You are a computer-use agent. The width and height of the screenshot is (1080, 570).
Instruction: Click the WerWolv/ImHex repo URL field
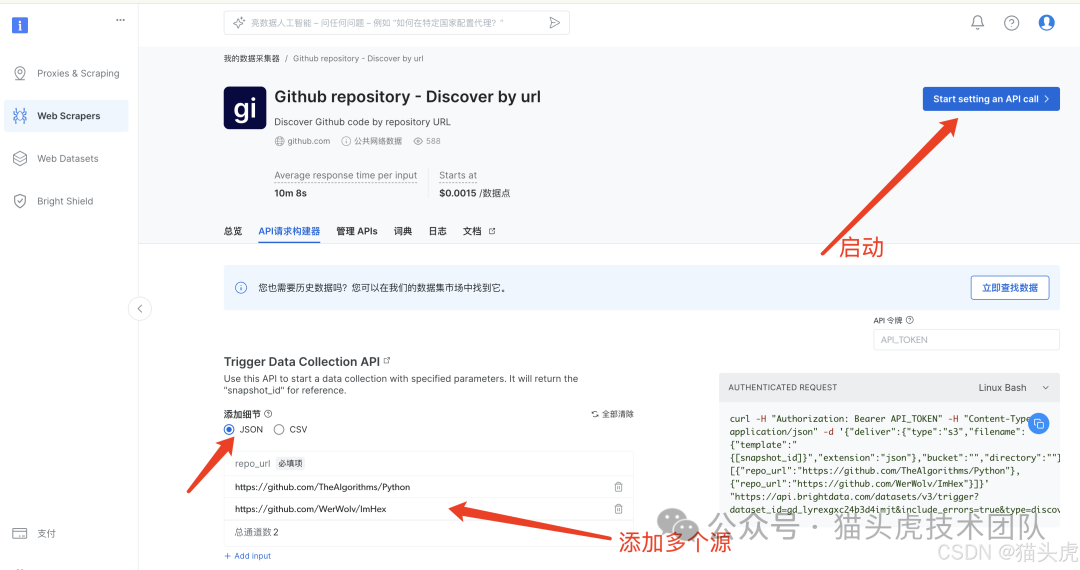(420, 509)
